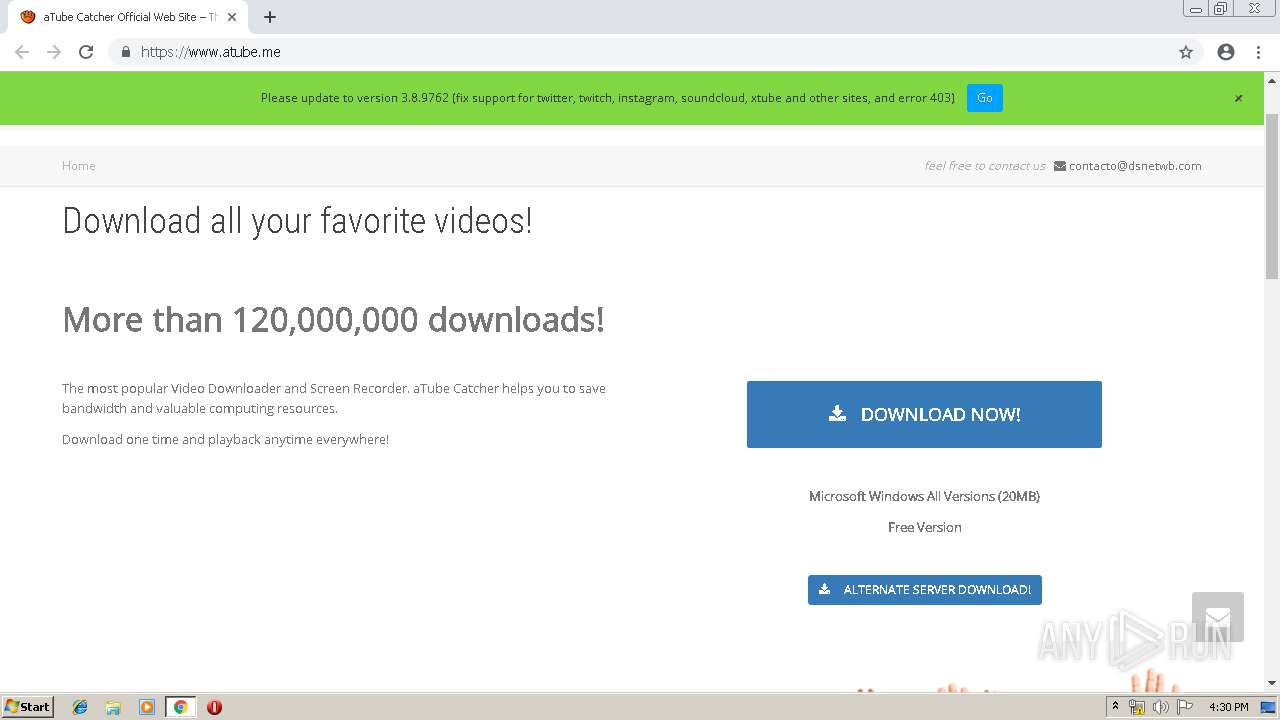Screen dimensions: 1280x720
Task: Reload the page with the refresh icon
Action: coord(86,52)
